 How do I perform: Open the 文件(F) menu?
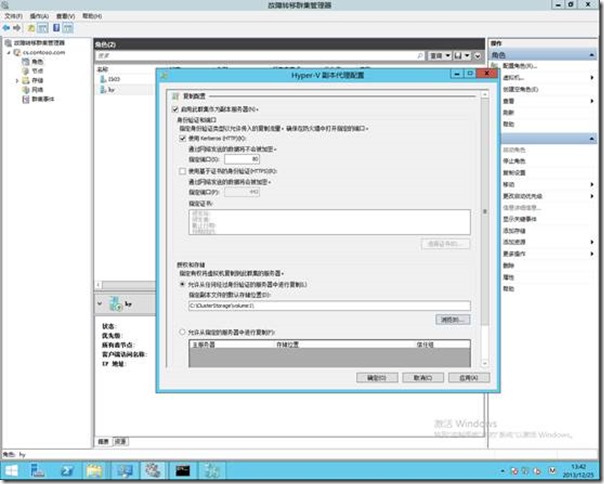pyautogui.click(x=13, y=16)
